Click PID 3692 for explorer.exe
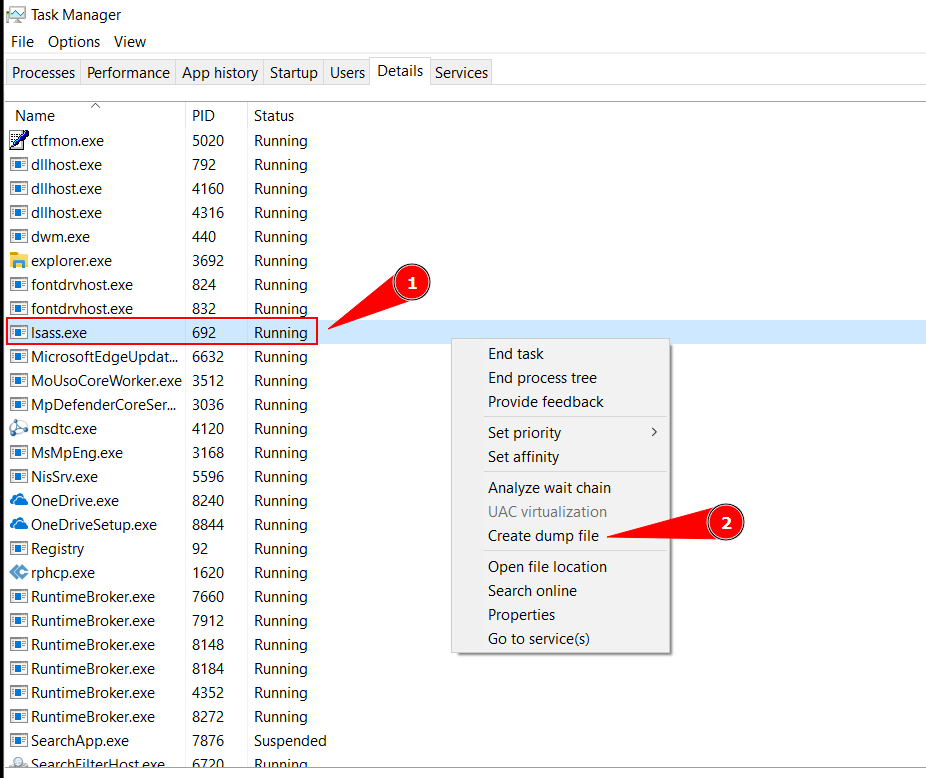Image resolution: width=926 pixels, height=778 pixels. point(208,261)
